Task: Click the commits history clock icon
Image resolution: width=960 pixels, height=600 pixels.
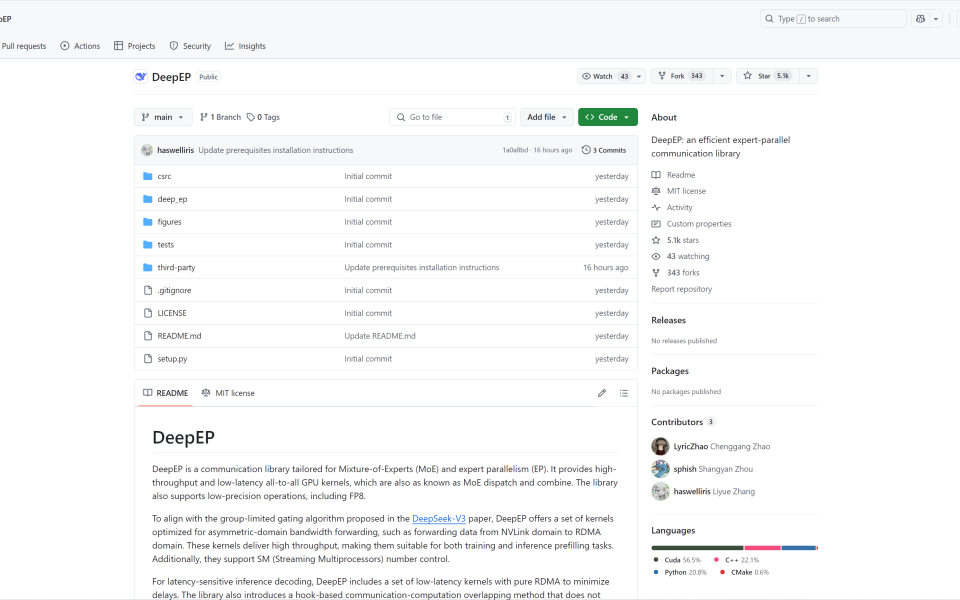Action: point(586,150)
